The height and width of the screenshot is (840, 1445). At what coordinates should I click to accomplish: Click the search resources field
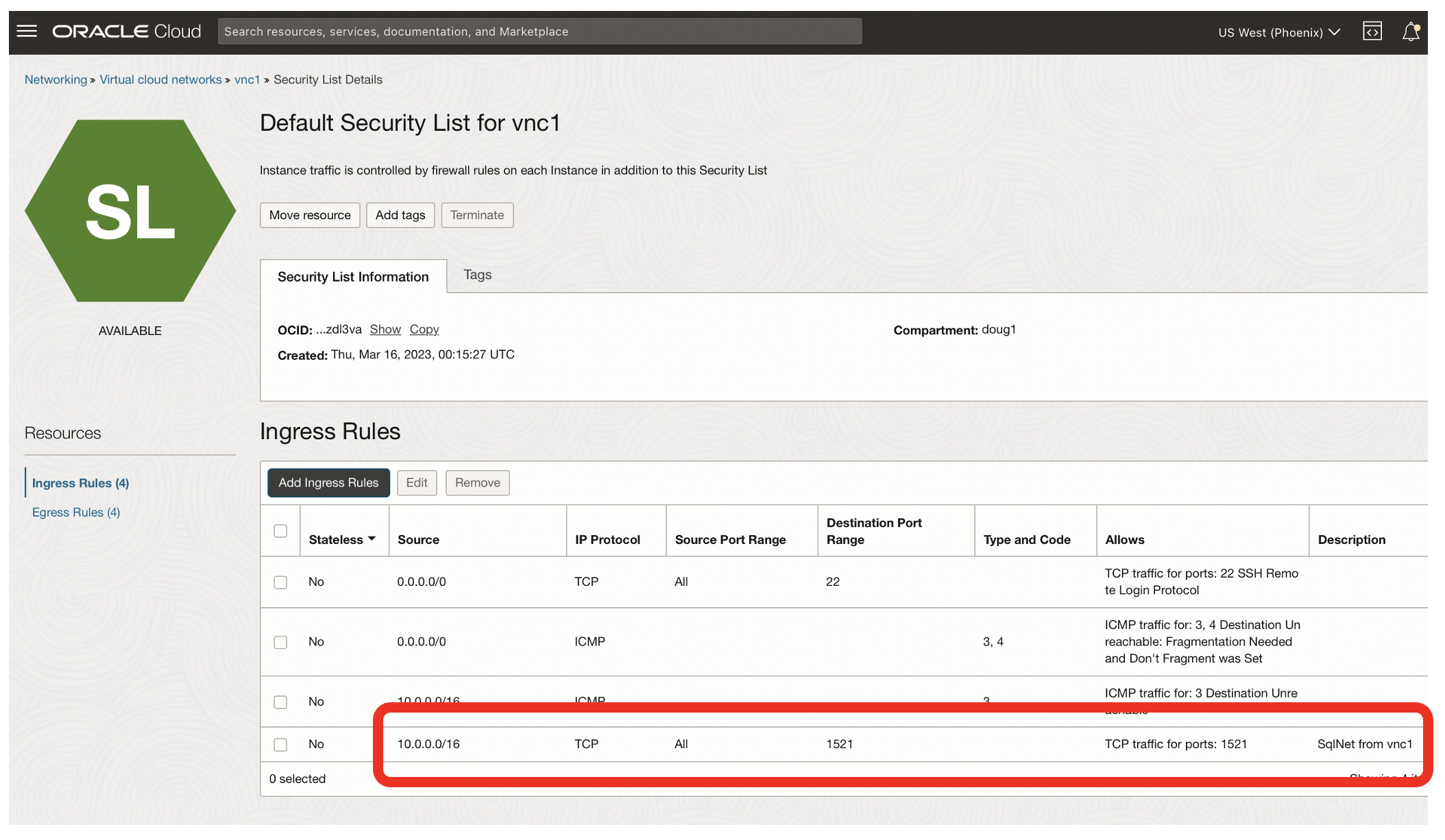(x=539, y=31)
